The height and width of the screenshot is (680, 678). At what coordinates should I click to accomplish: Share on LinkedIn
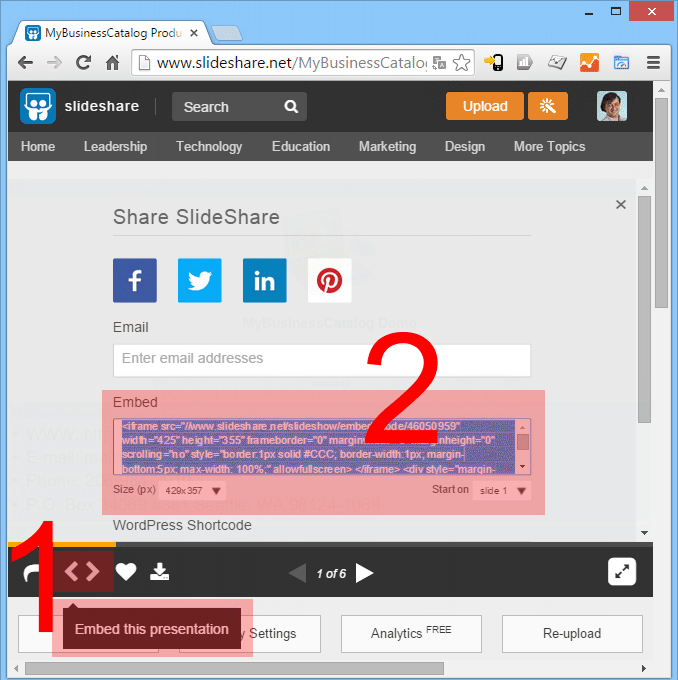tap(265, 280)
